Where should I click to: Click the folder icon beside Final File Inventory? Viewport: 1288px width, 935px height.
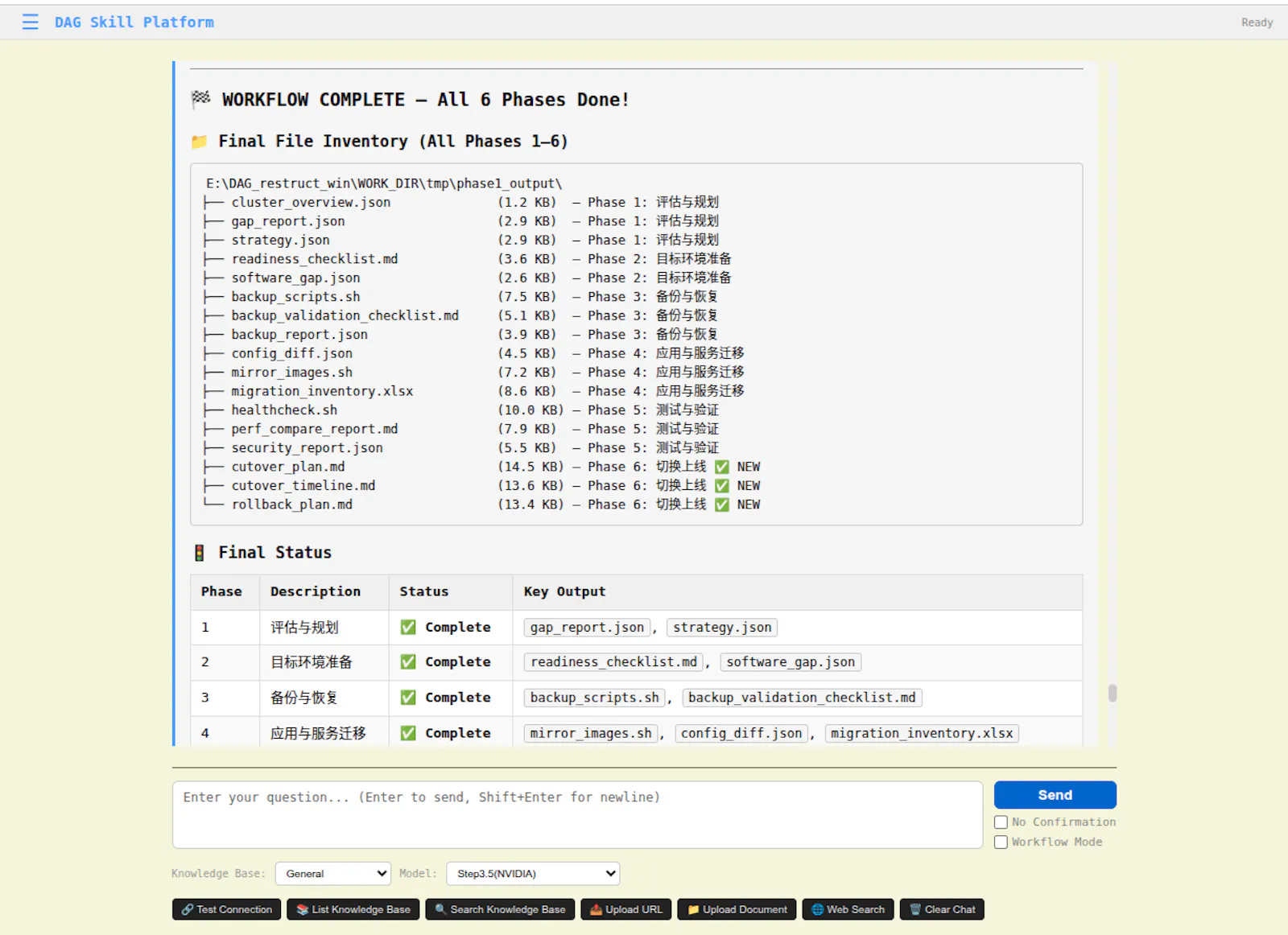click(x=199, y=142)
